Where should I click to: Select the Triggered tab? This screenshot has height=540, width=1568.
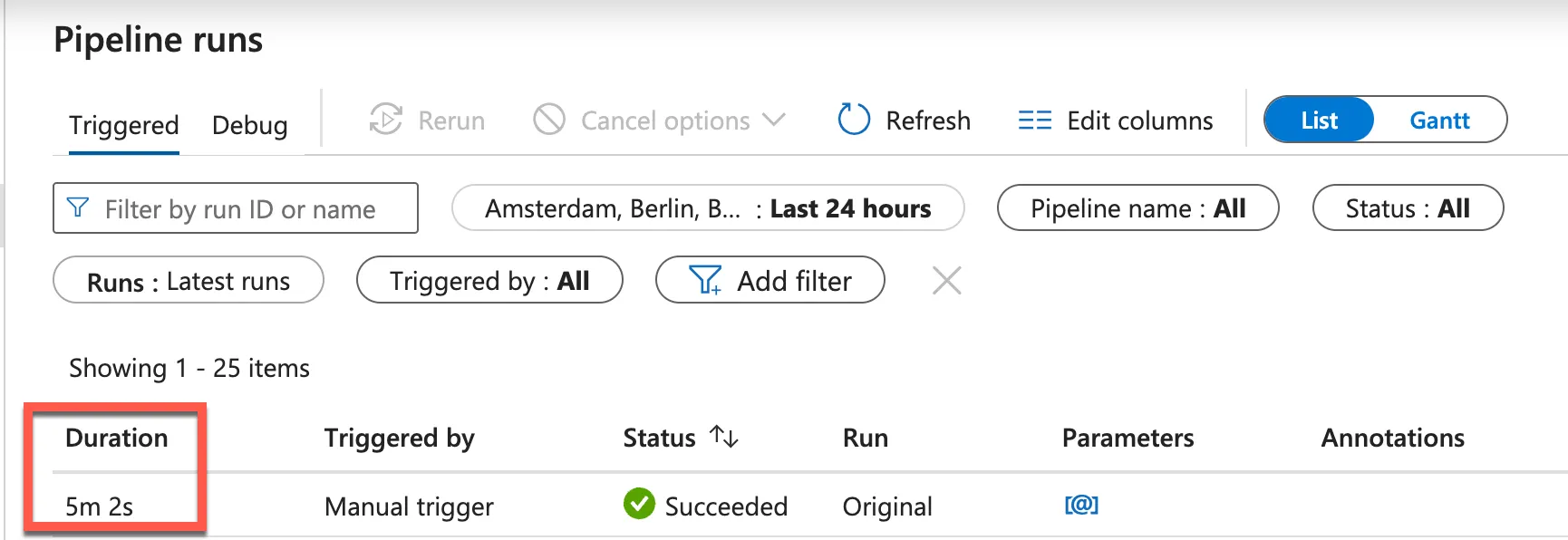(124, 125)
